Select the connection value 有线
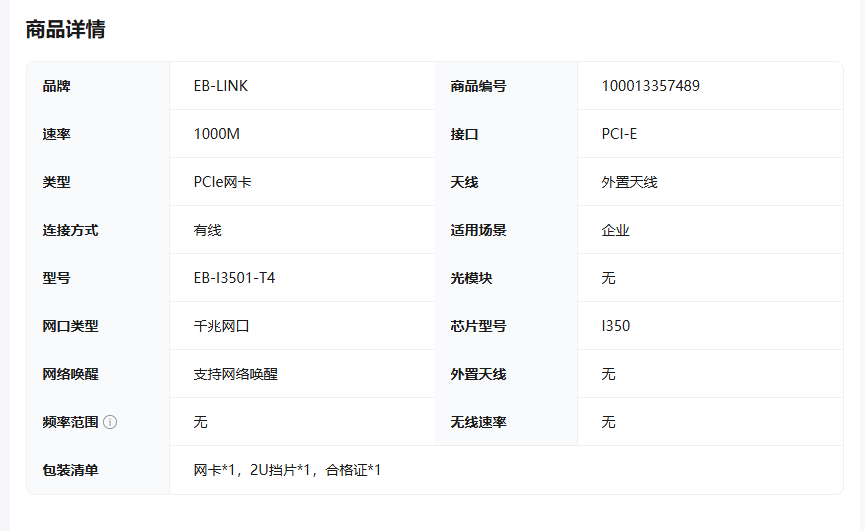Screen dimensions: 865x531 pos(207,230)
